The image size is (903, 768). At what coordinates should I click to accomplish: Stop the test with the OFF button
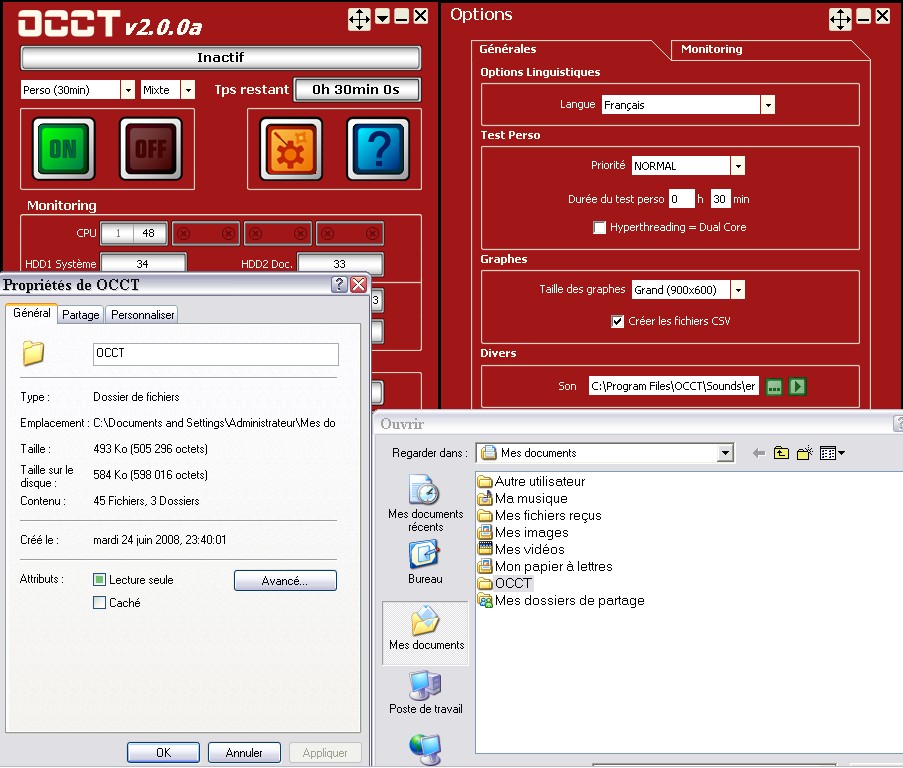[151, 149]
